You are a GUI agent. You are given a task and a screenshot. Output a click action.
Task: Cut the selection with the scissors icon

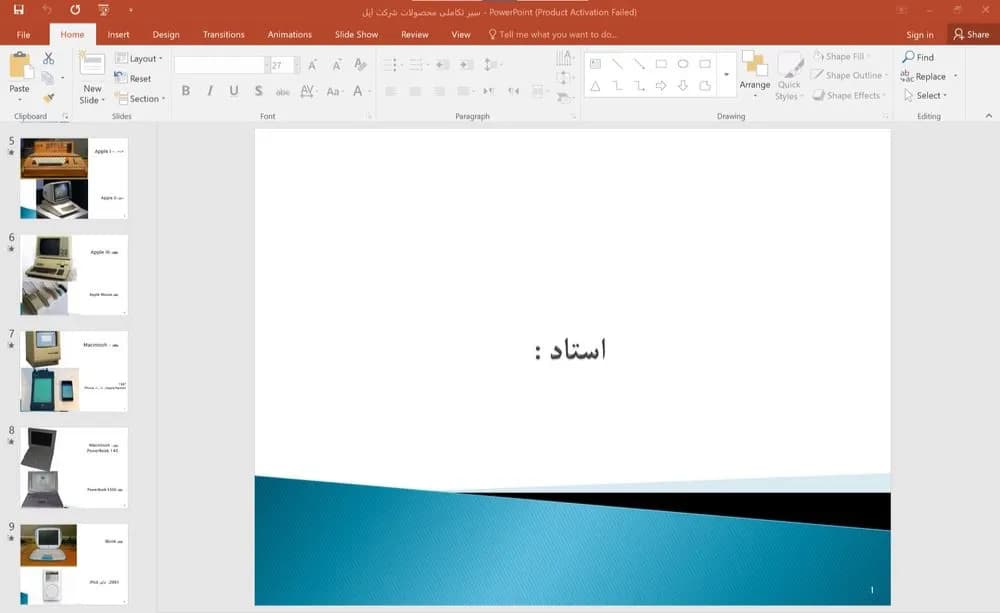(x=48, y=58)
